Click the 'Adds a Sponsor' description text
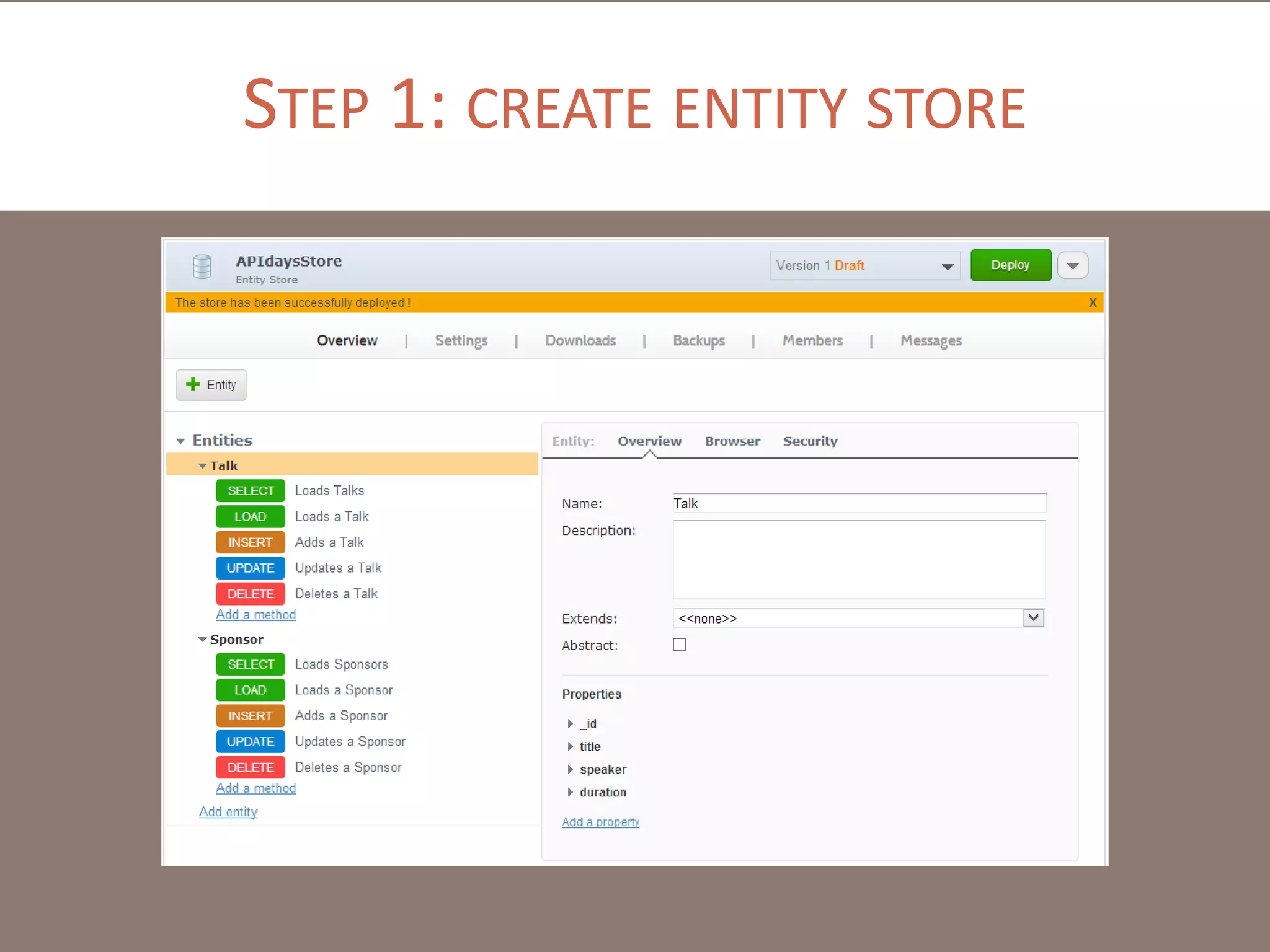 pyautogui.click(x=341, y=716)
